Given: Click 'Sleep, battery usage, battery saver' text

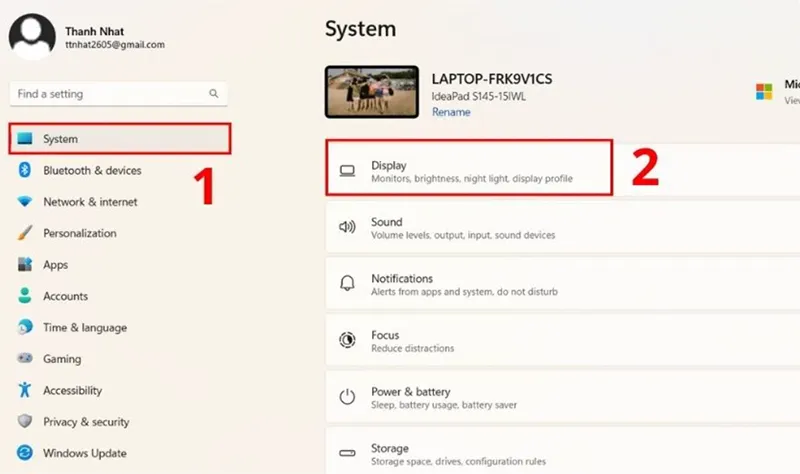Looking at the screenshot, I should click(444, 405).
